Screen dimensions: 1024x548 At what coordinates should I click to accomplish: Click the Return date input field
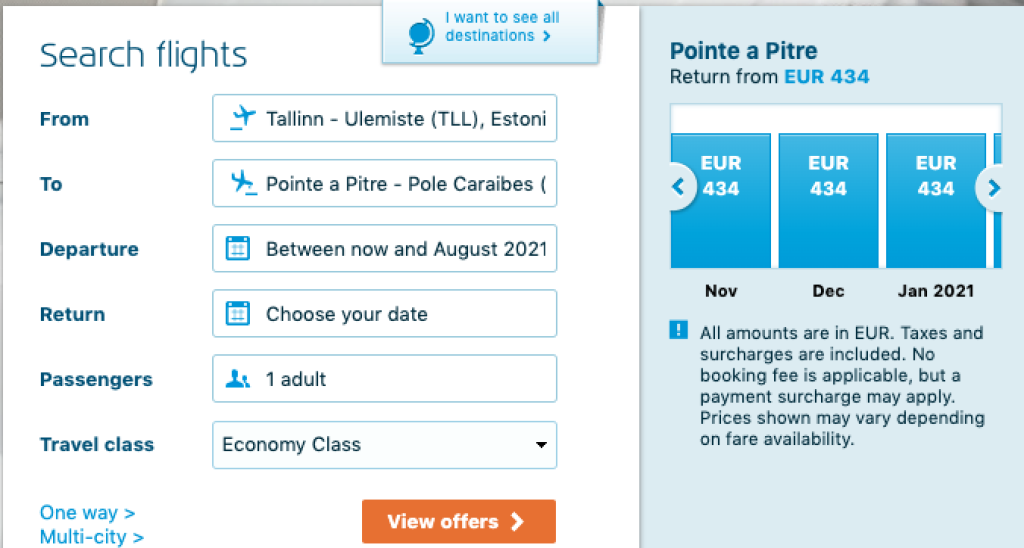(384, 314)
